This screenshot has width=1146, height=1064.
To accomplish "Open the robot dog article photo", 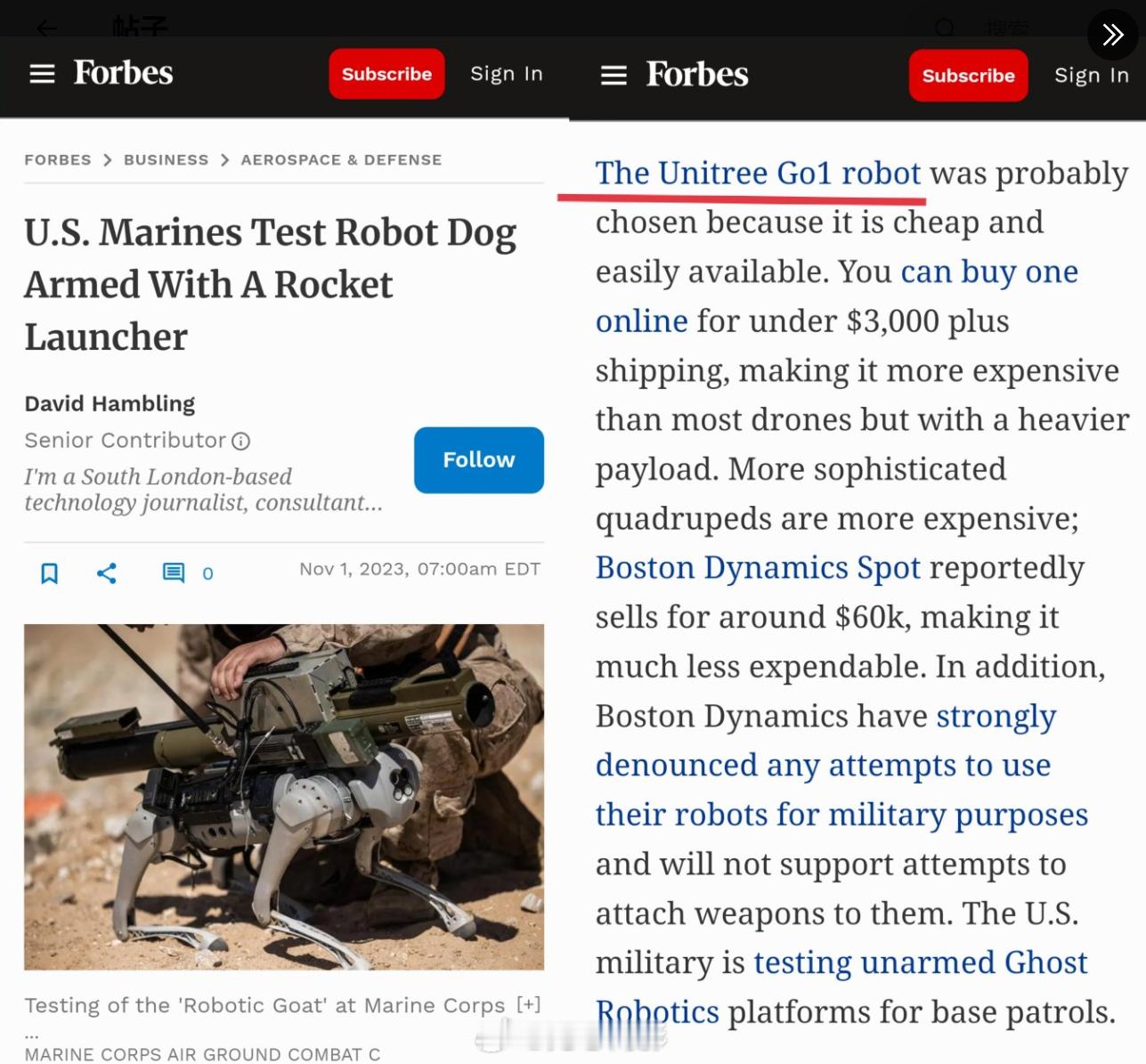I will coord(284,797).
